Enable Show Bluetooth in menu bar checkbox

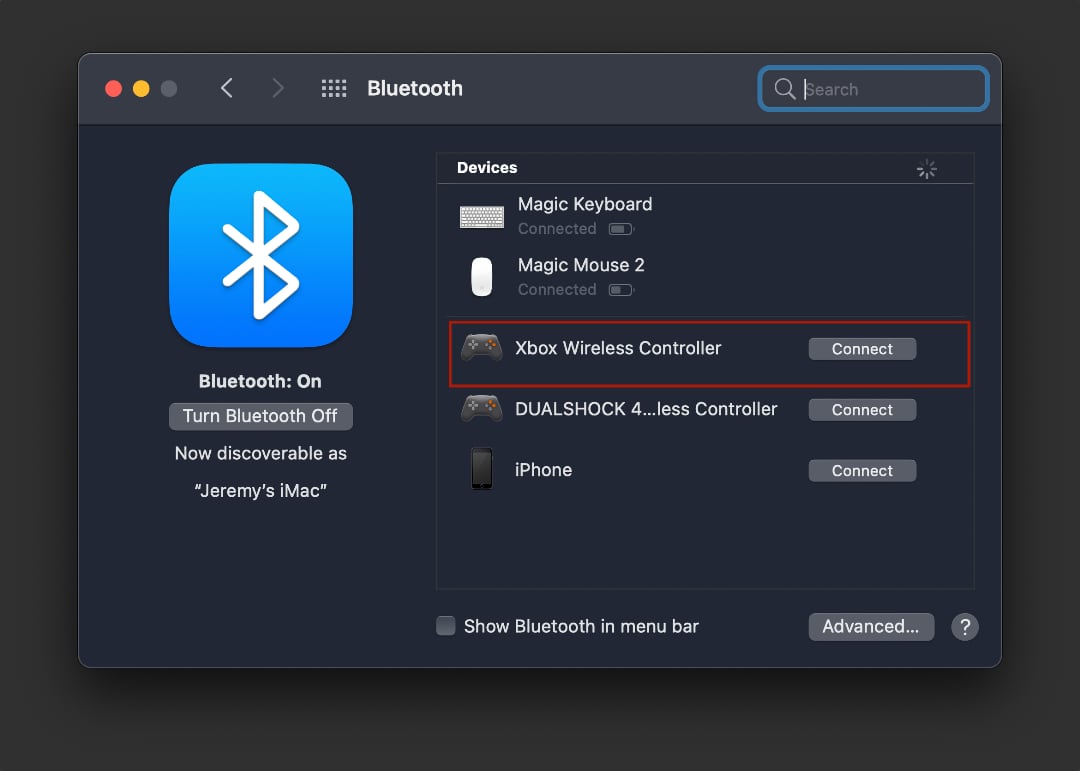[446, 626]
